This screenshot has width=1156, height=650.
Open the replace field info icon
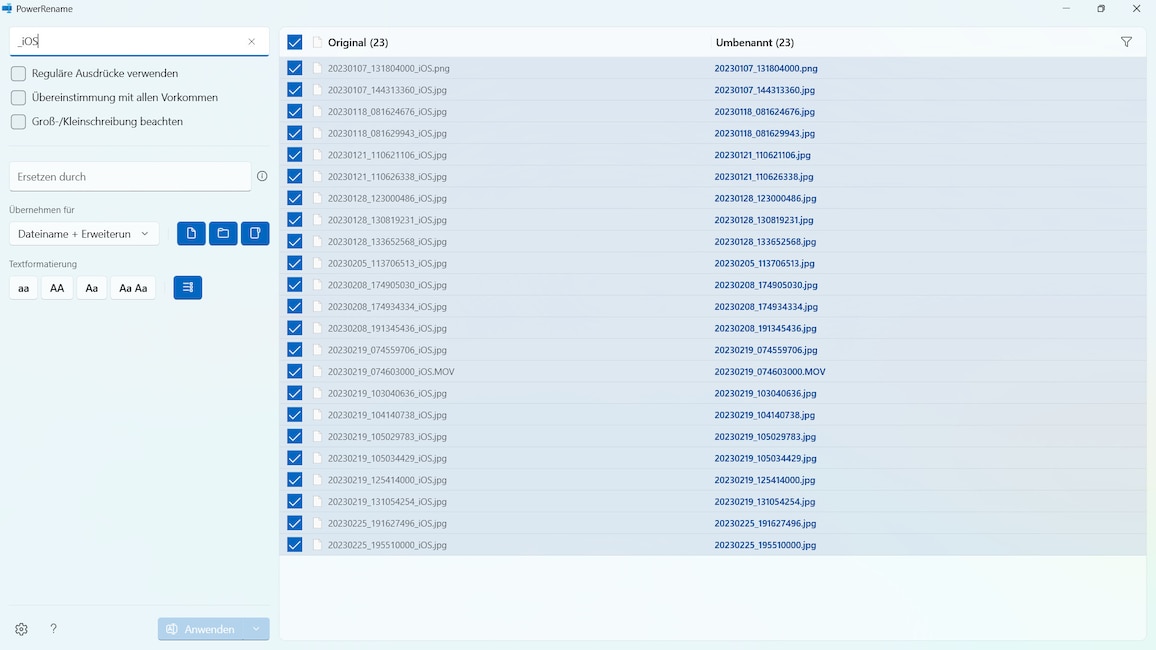tap(262, 176)
